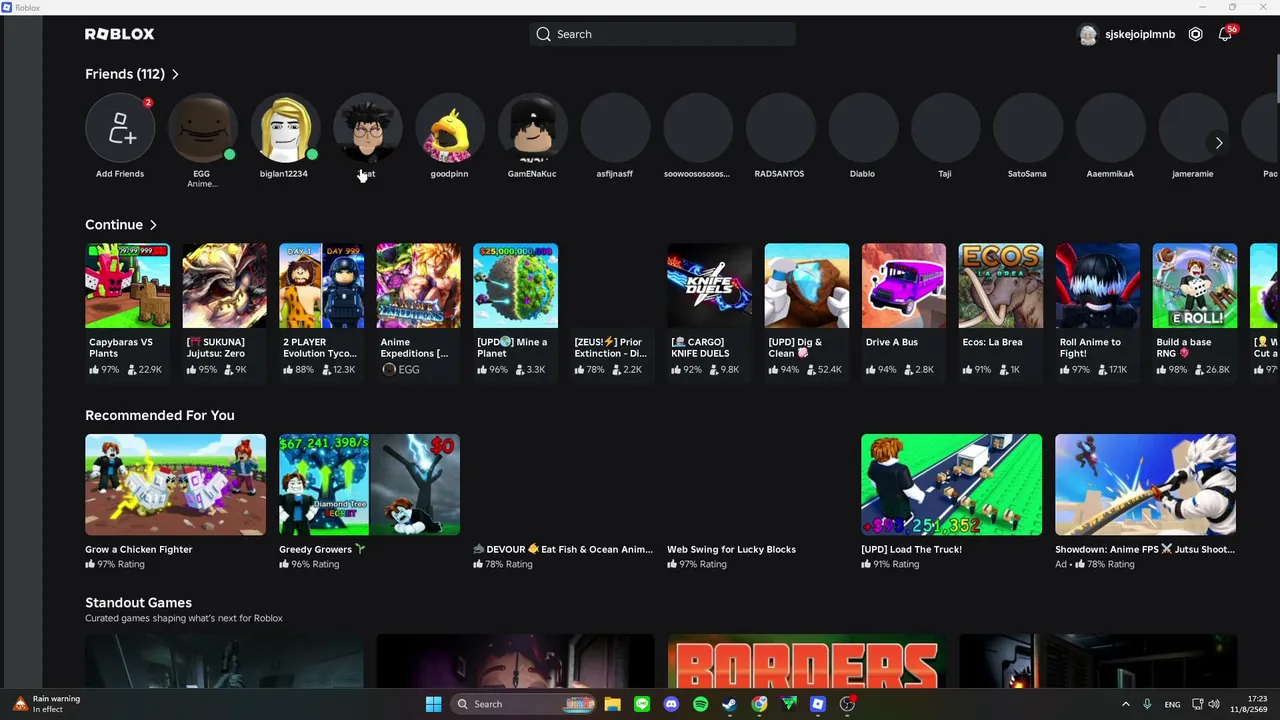Open the ZEUS Prior Extinction game title
The image size is (1280, 720).
click(x=611, y=347)
